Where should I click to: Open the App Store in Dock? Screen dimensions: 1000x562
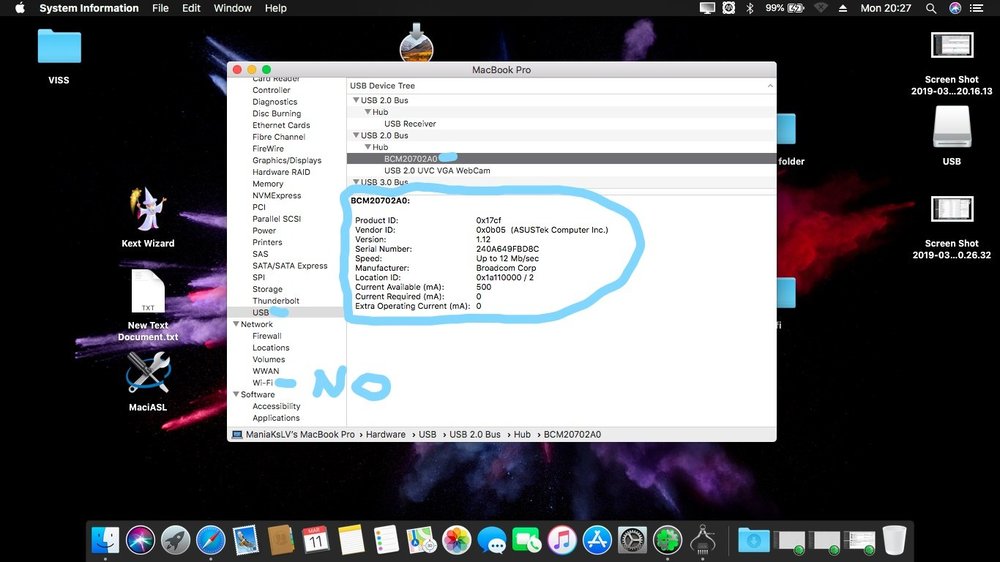597,540
